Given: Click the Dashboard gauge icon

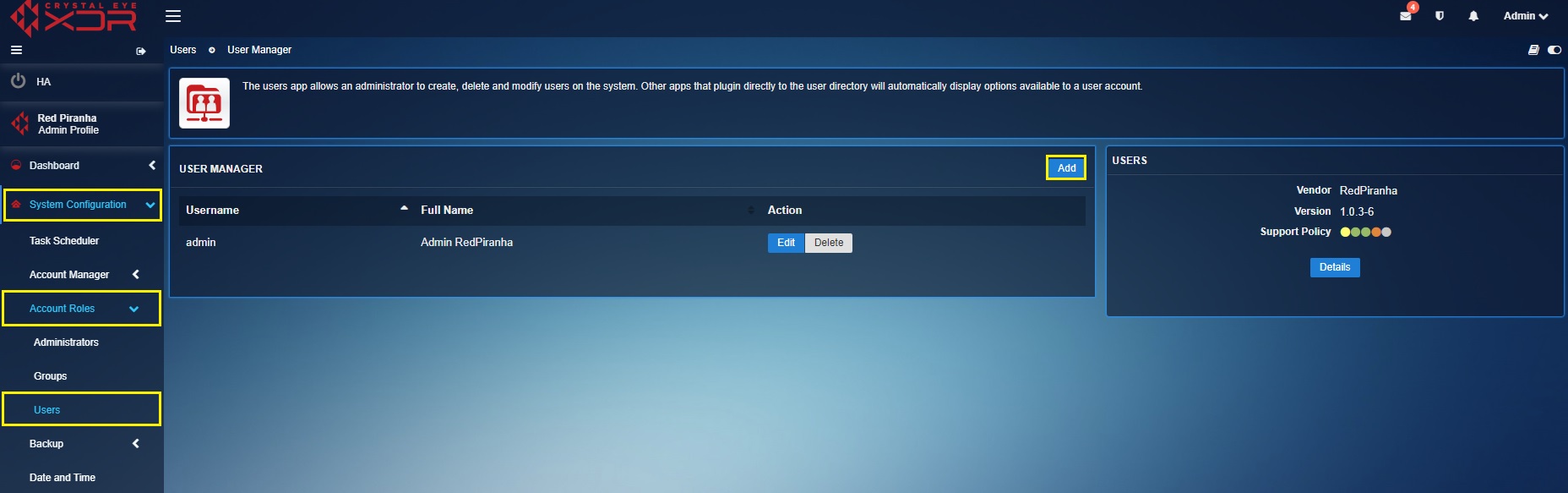Looking at the screenshot, I should pyautogui.click(x=16, y=165).
